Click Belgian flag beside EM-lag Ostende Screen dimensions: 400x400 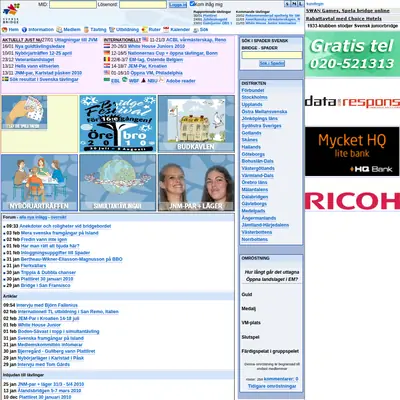point(107,59)
